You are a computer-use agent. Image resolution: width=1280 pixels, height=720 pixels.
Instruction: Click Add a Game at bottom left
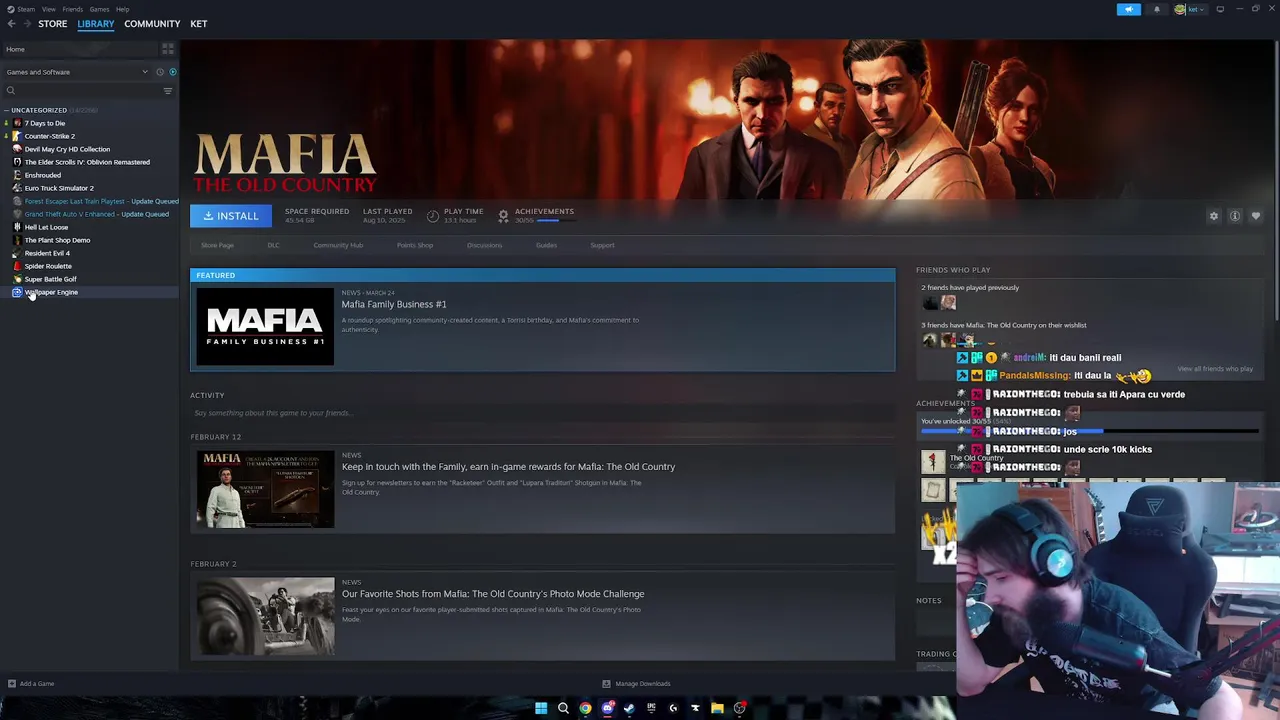pos(31,684)
